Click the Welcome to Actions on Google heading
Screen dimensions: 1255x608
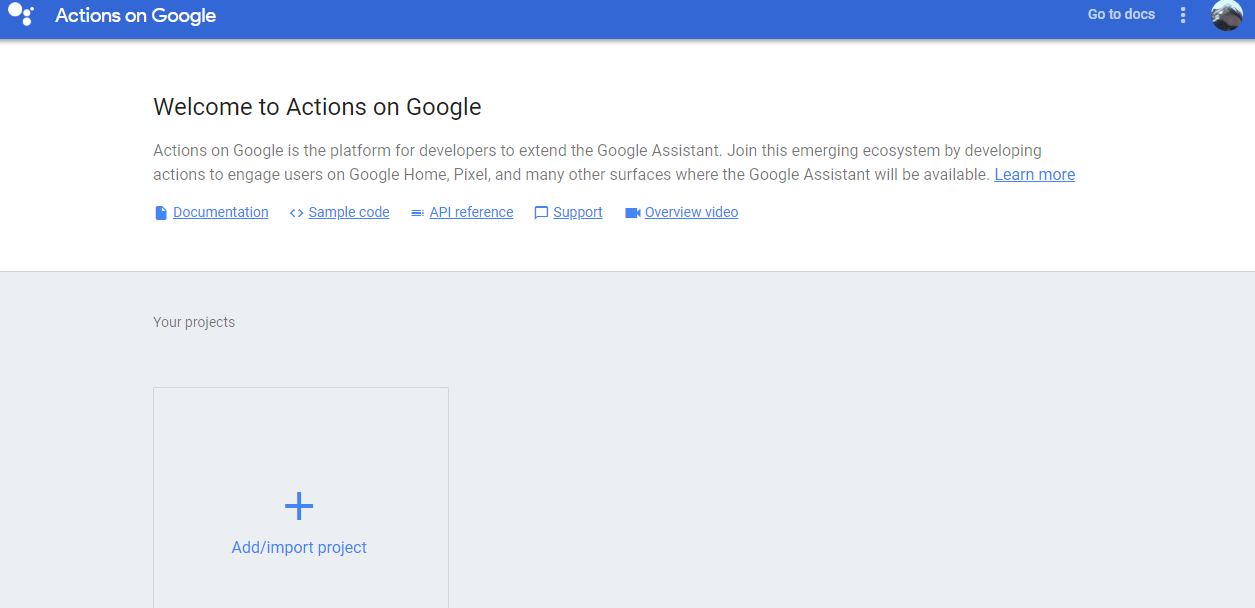click(317, 107)
